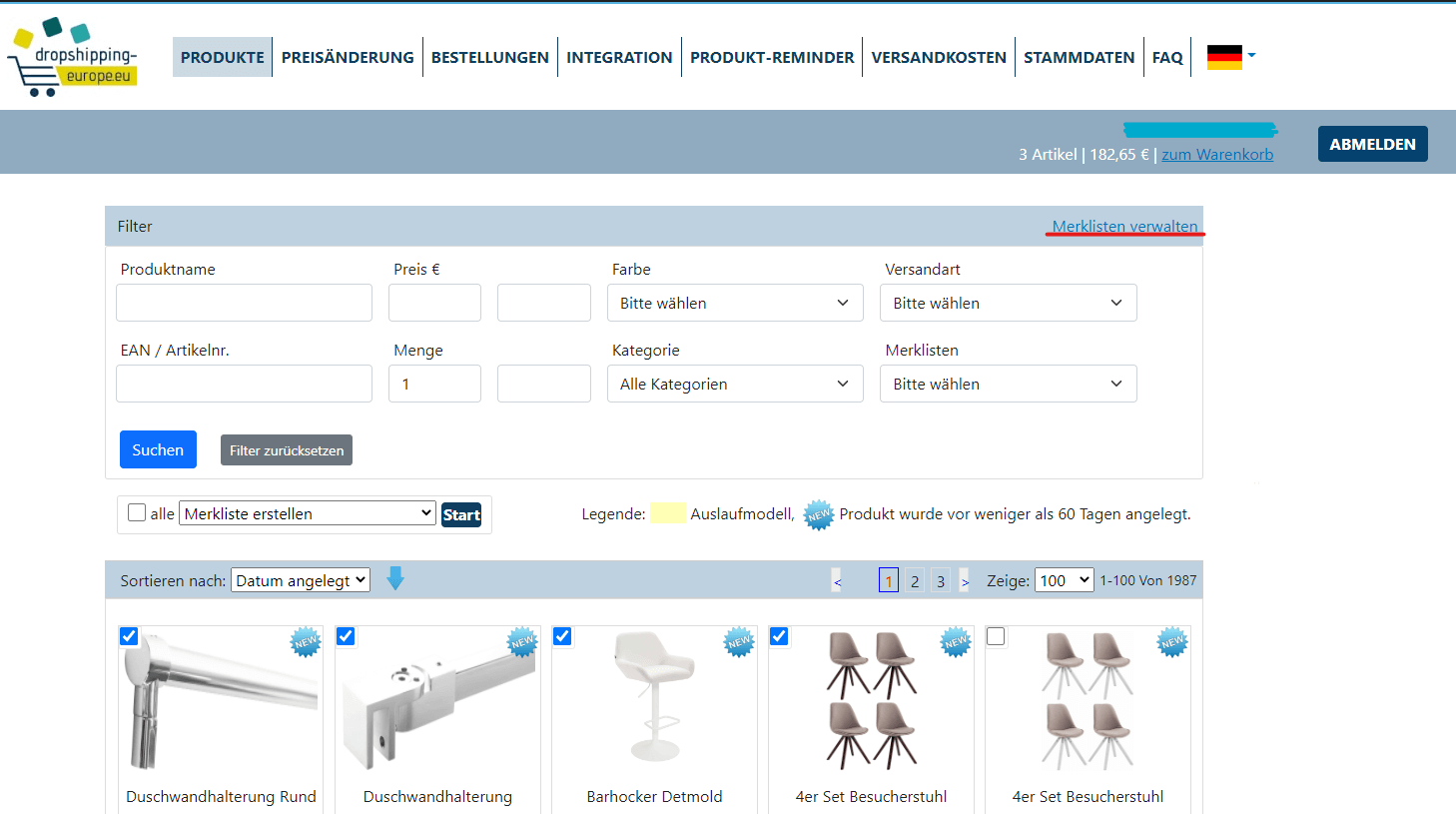Go to the next results page arrow

click(x=965, y=581)
